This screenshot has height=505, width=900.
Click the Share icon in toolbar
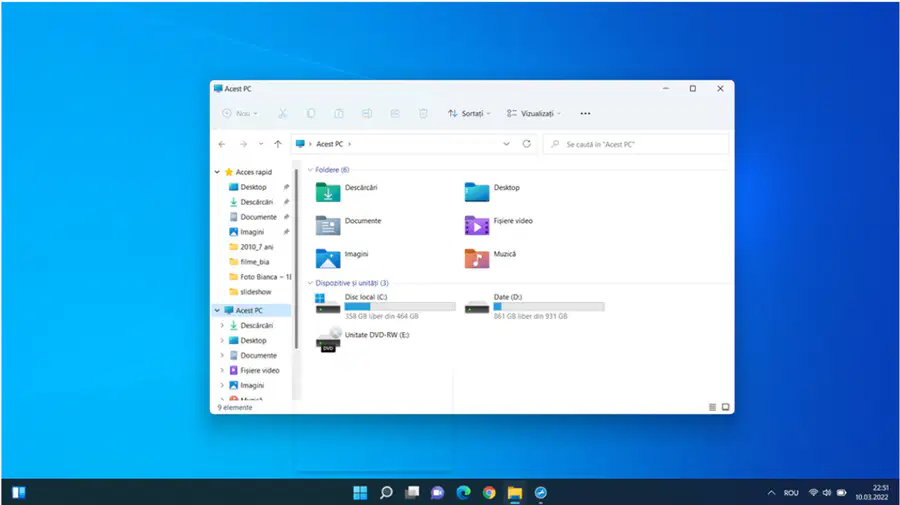pos(395,114)
